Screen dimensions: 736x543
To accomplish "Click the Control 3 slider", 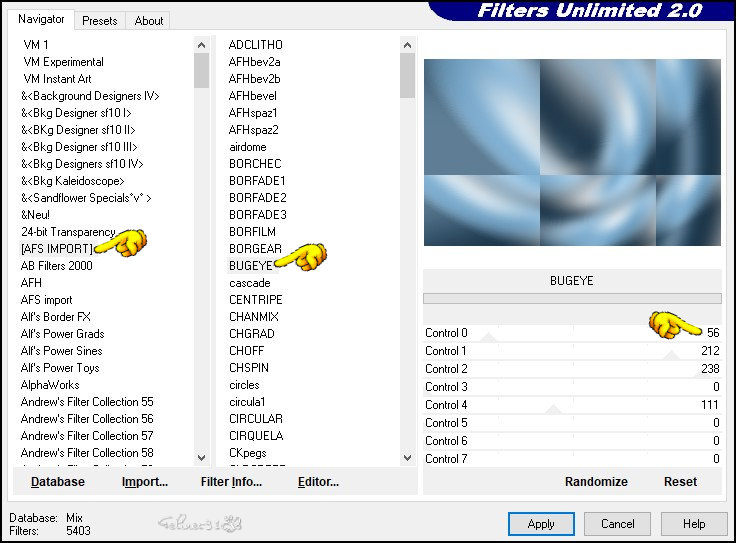I will [x=572, y=387].
